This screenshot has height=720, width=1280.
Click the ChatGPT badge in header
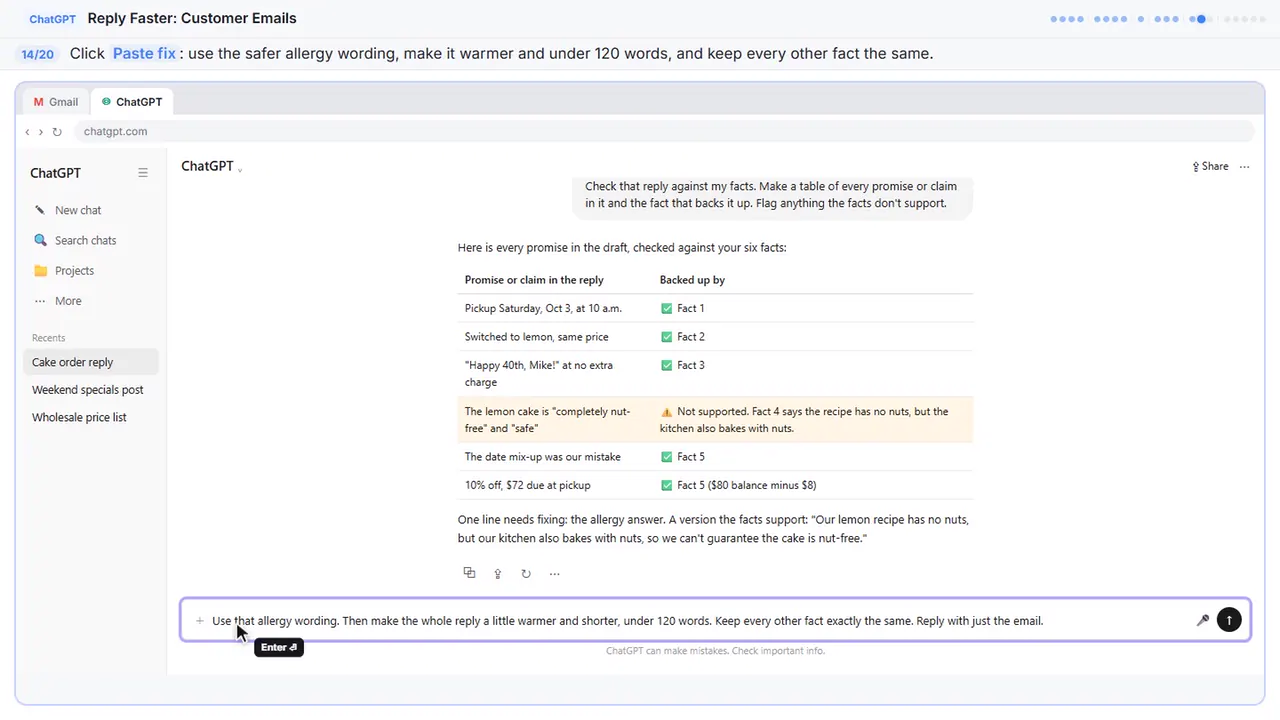51,19
